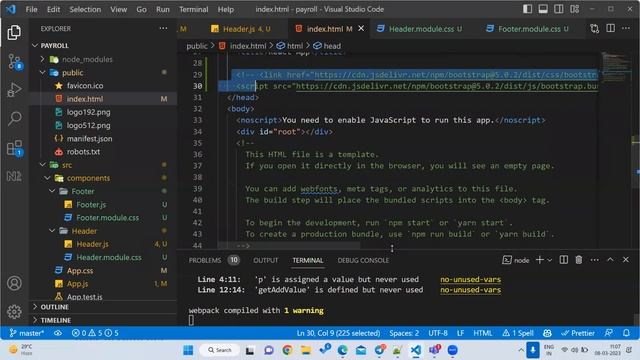Open the Run and Debug view
Screen dimensions: 640x360
[14, 90]
